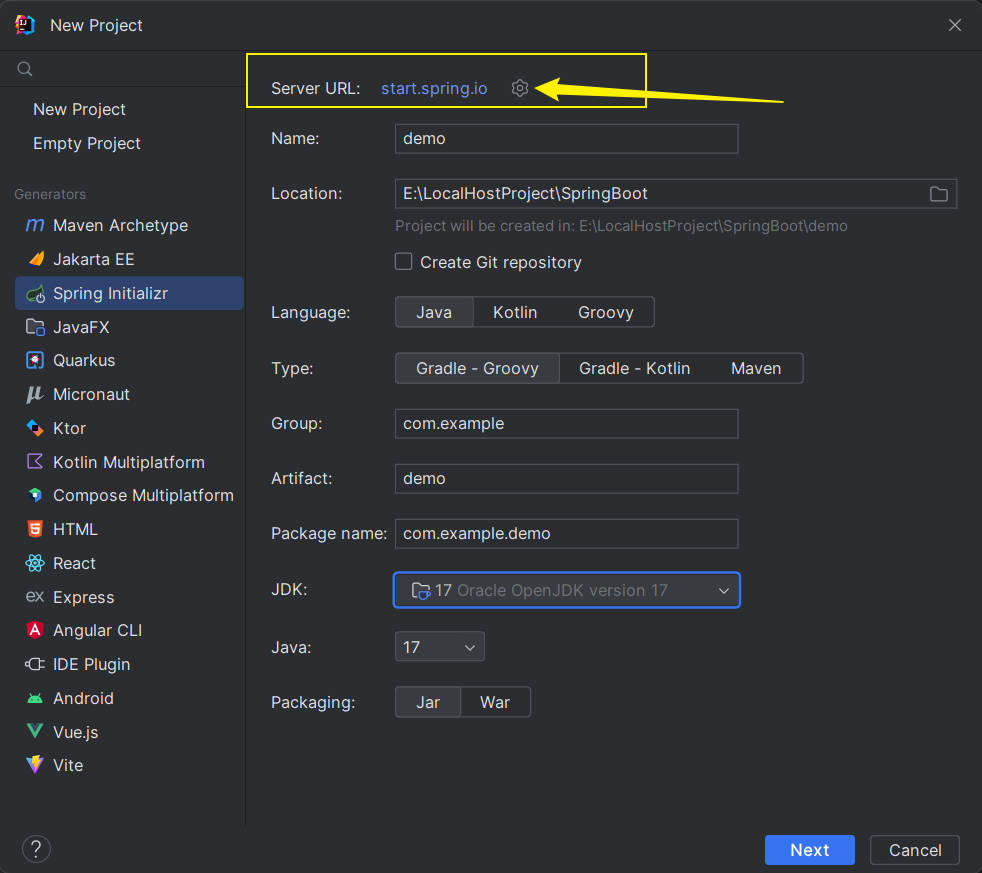Open the start.spring.io link
Viewport: 982px width, 873px height.
(x=434, y=88)
